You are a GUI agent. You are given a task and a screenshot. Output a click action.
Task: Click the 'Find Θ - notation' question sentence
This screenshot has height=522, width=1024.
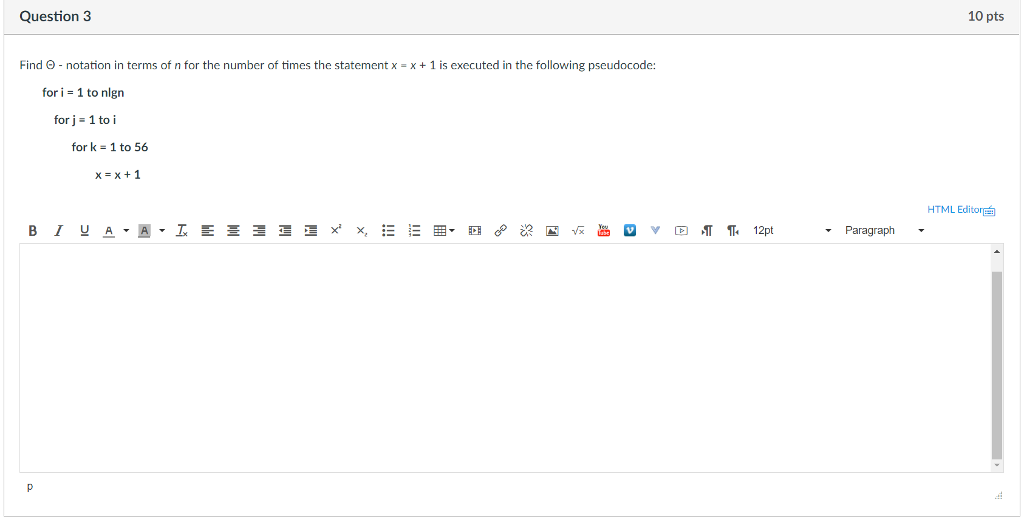(338, 65)
